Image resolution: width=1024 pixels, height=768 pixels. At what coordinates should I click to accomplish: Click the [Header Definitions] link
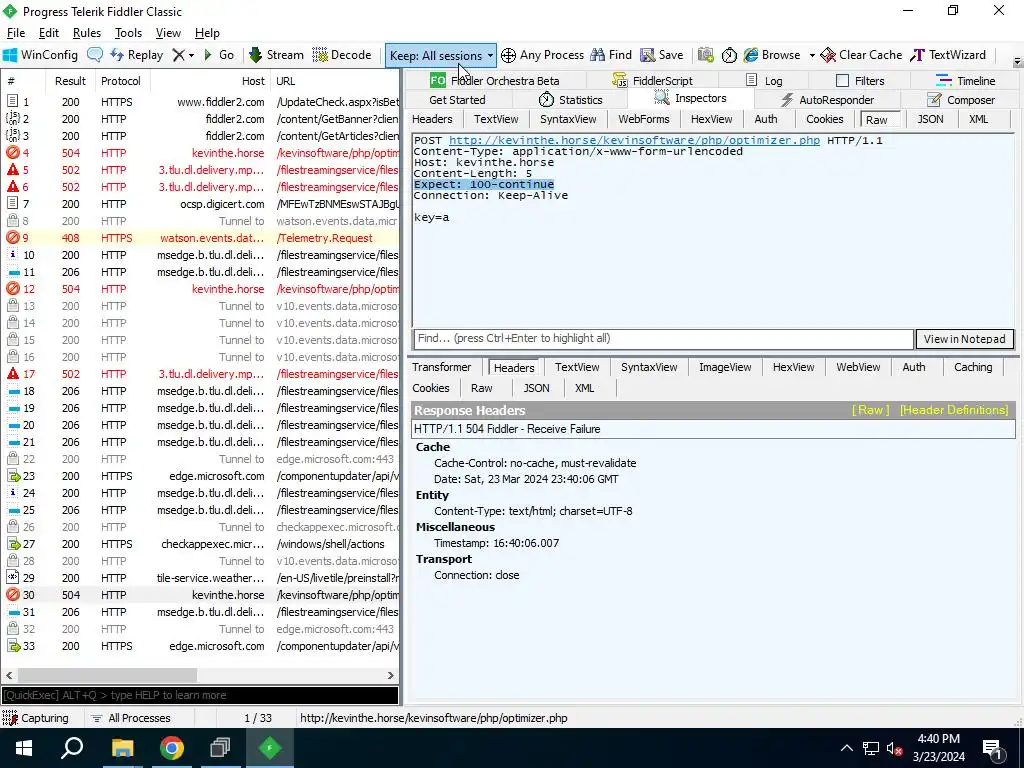point(954,410)
